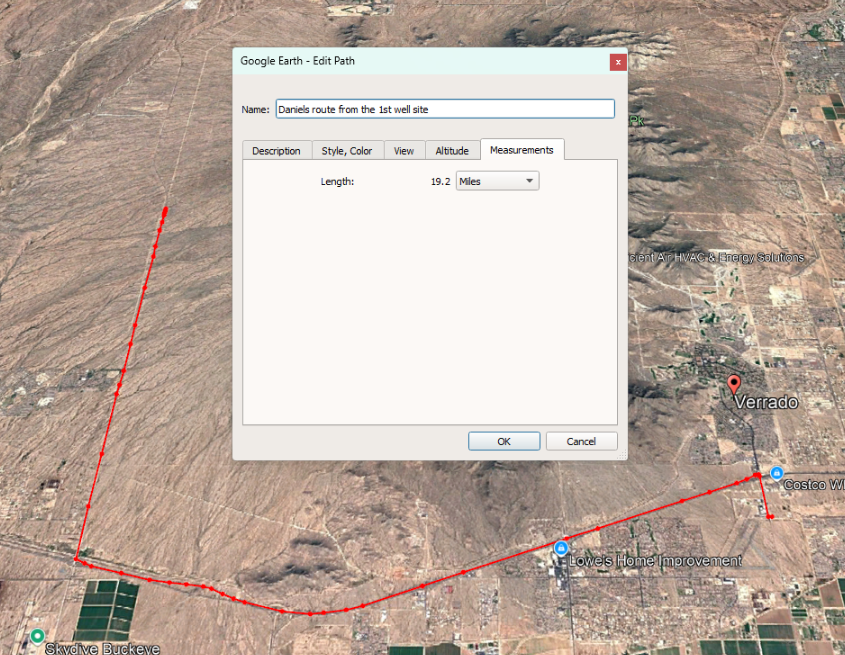Open the Style, Color tab
Screen dimensions: 845x655
pos(347,151)
